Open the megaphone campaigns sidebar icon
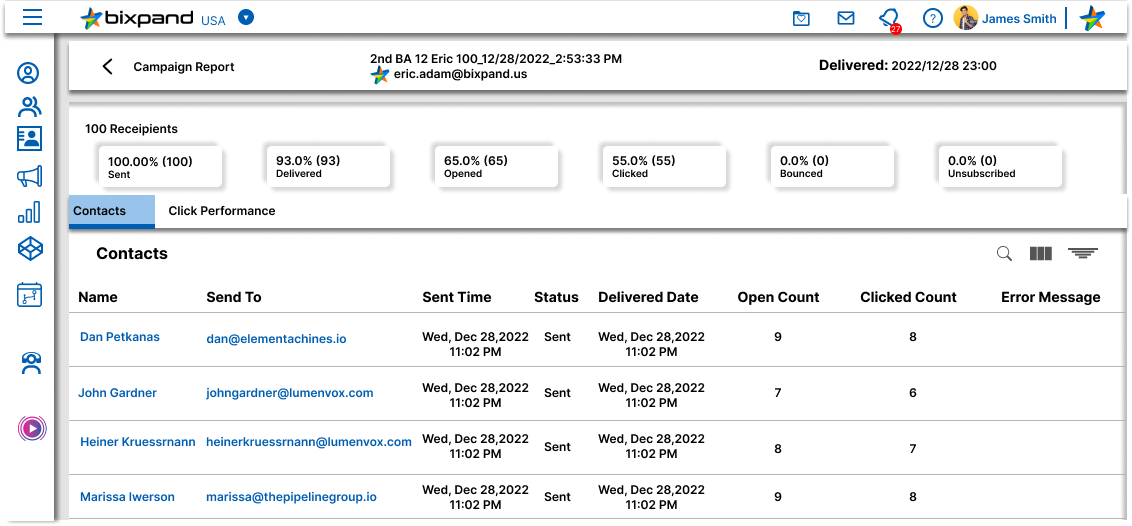The width and height of the screenshot is (1132, 526). click(30, 177)
